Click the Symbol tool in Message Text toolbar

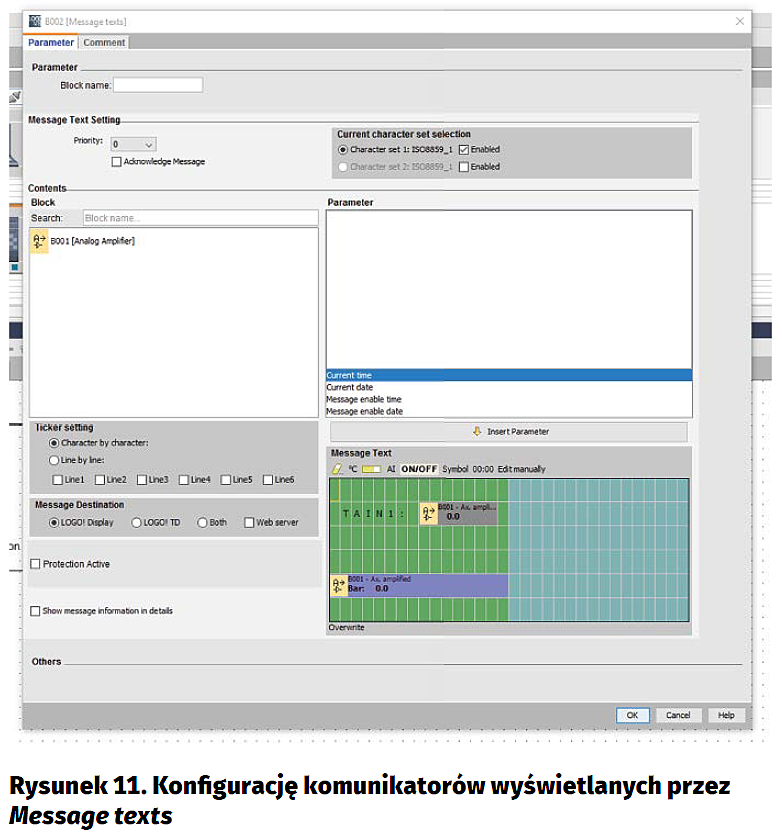455,469
